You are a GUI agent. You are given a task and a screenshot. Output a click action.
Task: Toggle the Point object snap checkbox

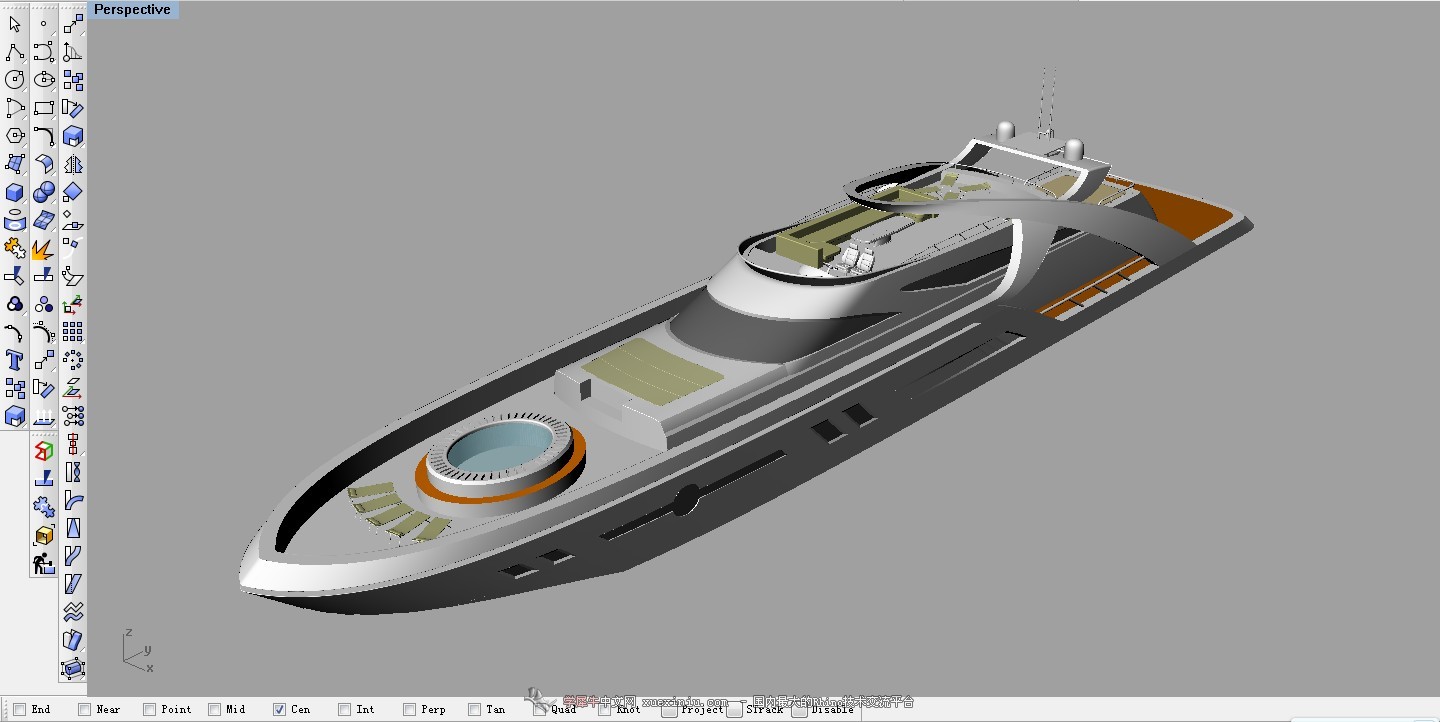coord(150,710)
